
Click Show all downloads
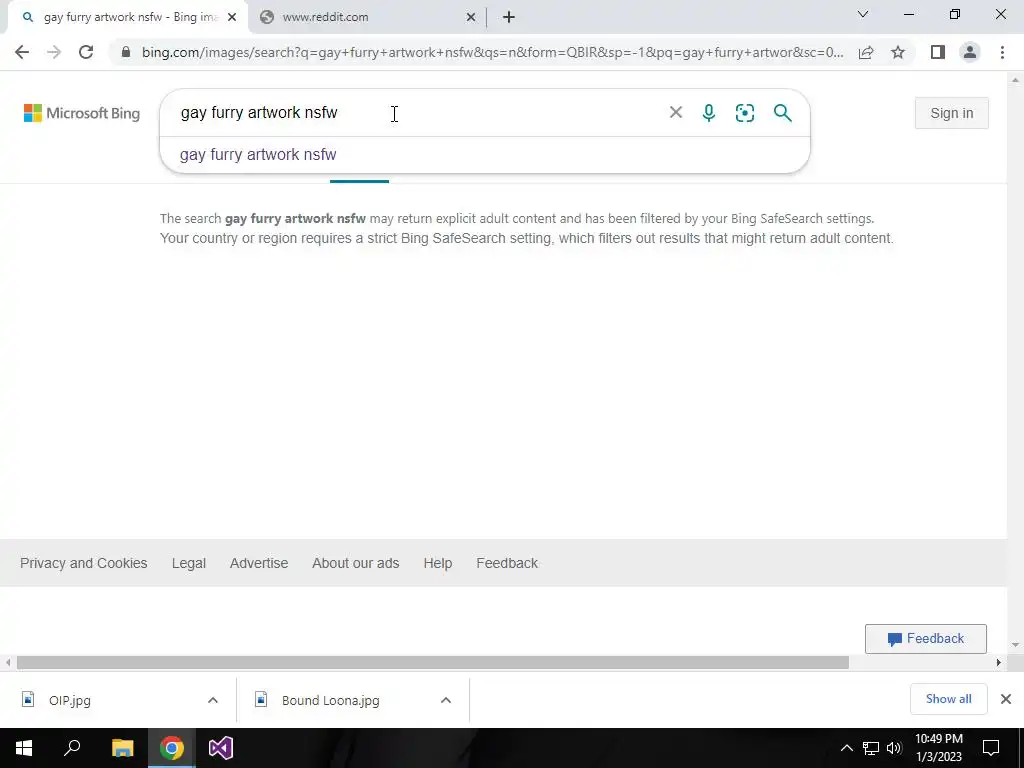[948, 699]
